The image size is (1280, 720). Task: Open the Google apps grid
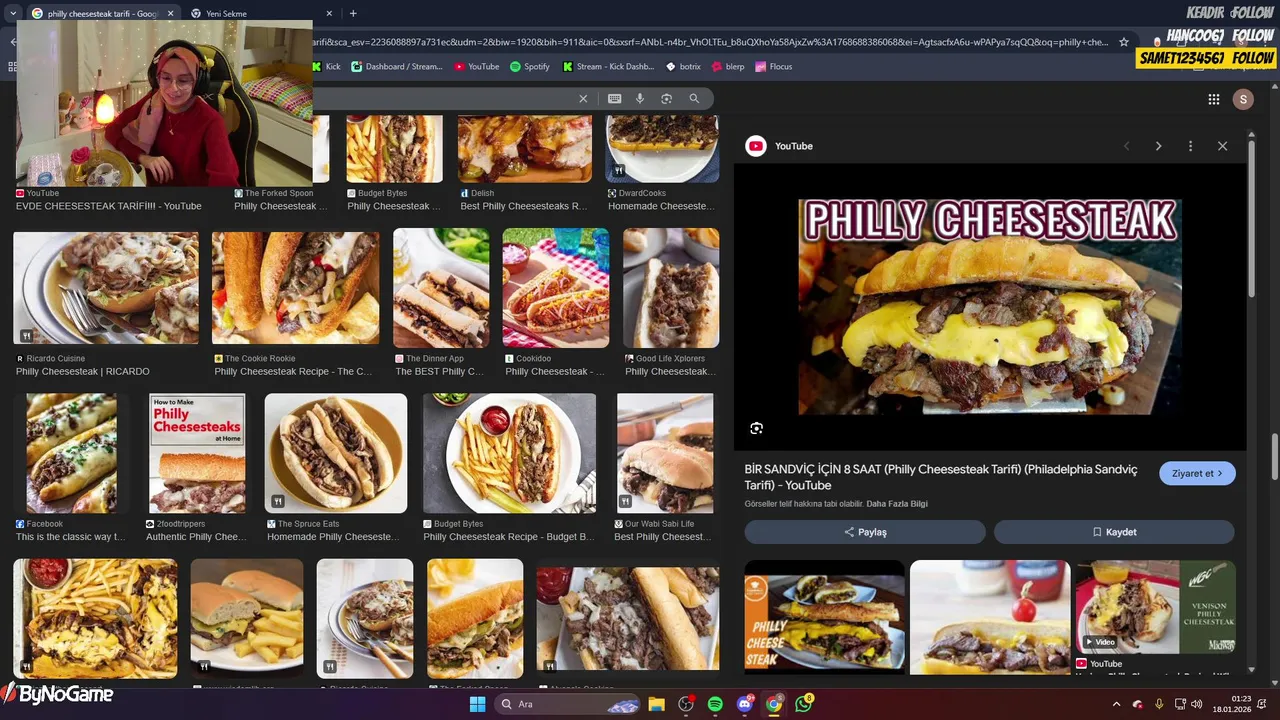1213,99
